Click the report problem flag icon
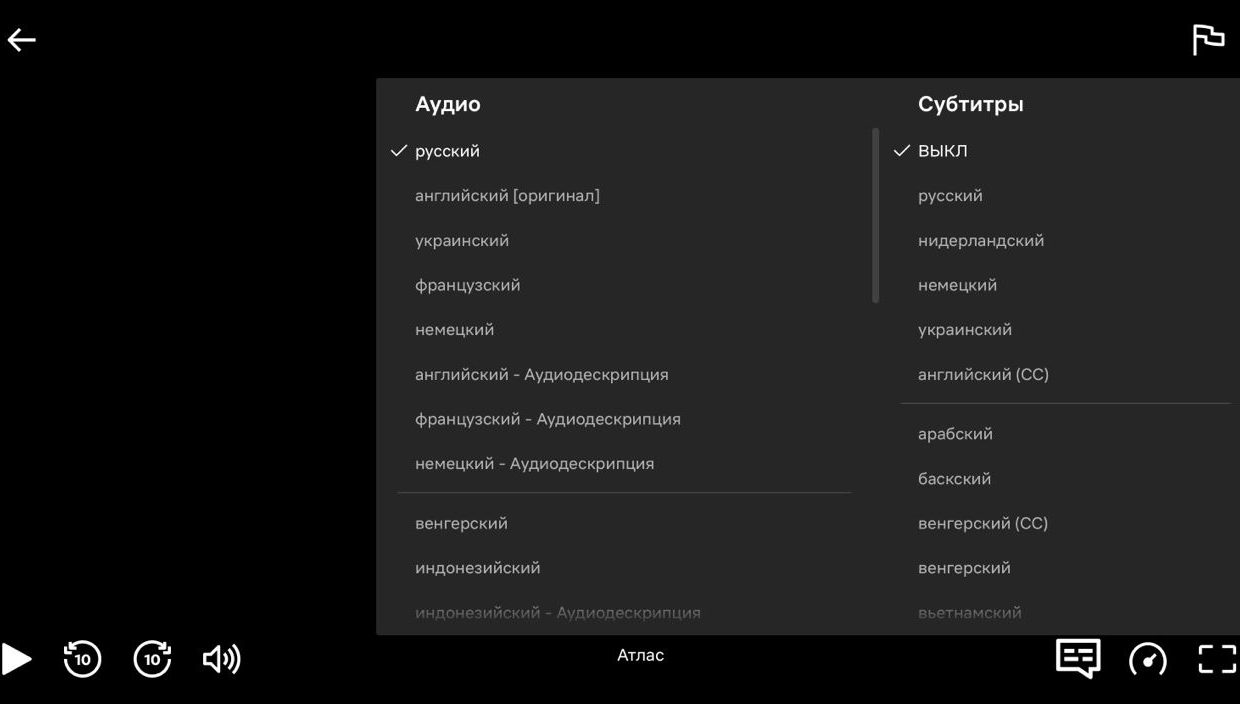1240x704 pixels. pyautogui.click(x=1208, y=40)
